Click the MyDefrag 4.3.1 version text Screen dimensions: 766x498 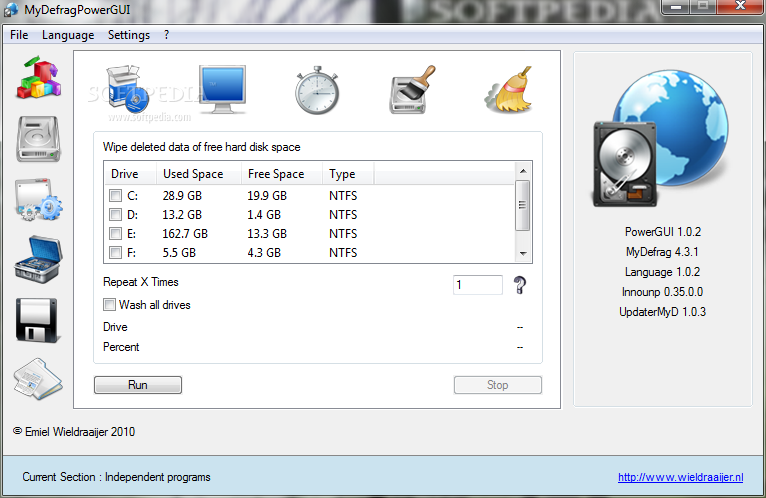tap(662, 252)
